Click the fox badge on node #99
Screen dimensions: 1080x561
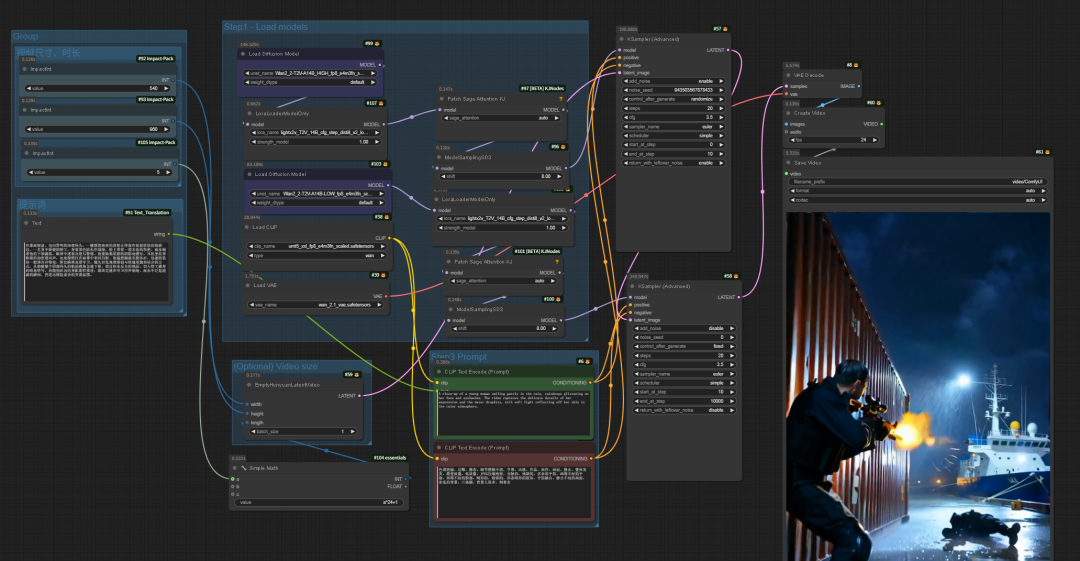tap(377, 43)
